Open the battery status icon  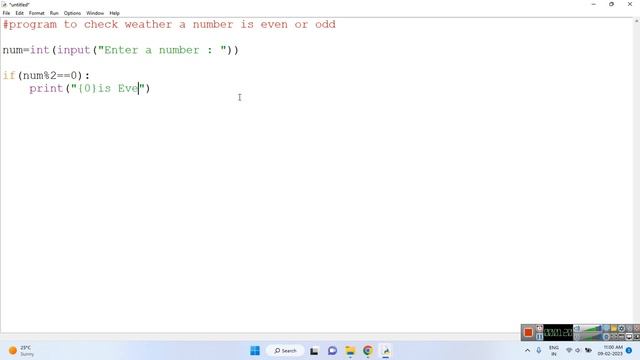coord(588,351)
